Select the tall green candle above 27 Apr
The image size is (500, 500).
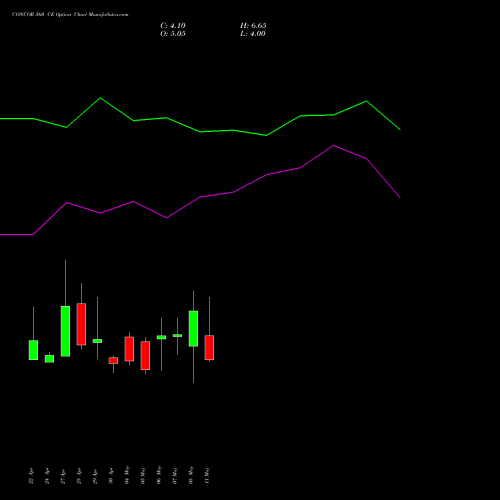tap(65, 331)
